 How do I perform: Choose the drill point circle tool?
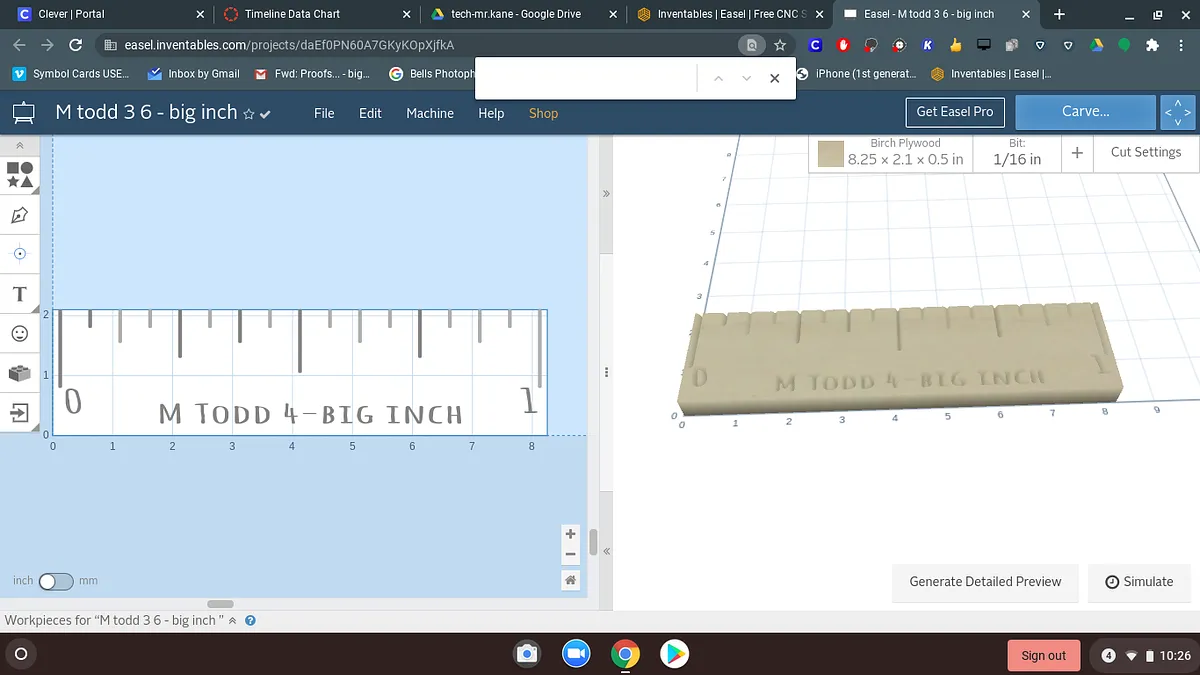coord(20,254)
